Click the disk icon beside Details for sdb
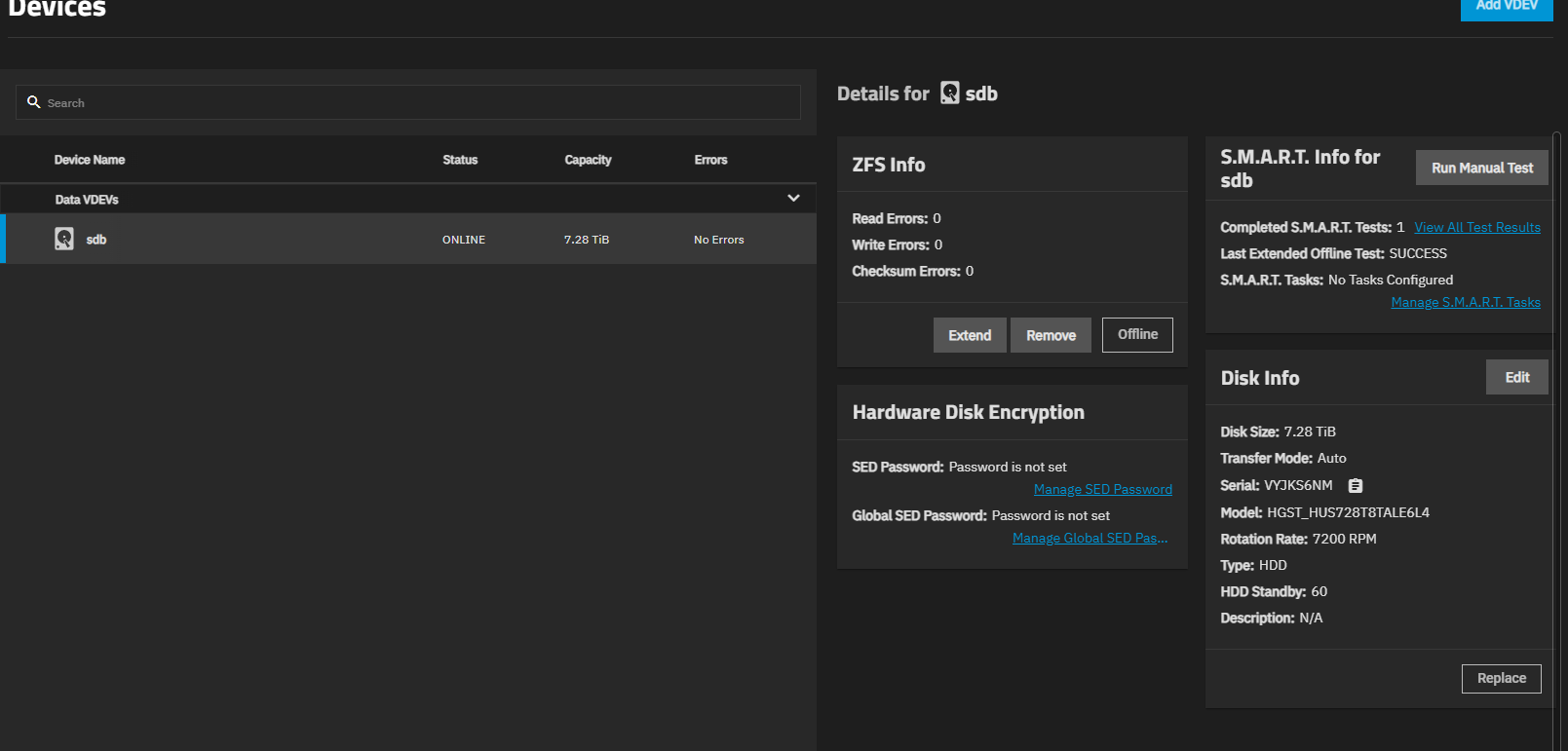The height and width of the screenshot is (751, 1568). coord(950,93)
